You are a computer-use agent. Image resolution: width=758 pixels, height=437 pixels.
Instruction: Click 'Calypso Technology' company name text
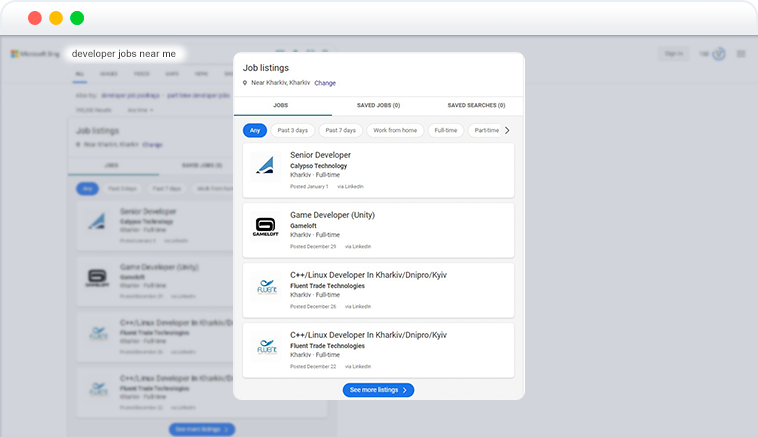click(x=319, y=166)
